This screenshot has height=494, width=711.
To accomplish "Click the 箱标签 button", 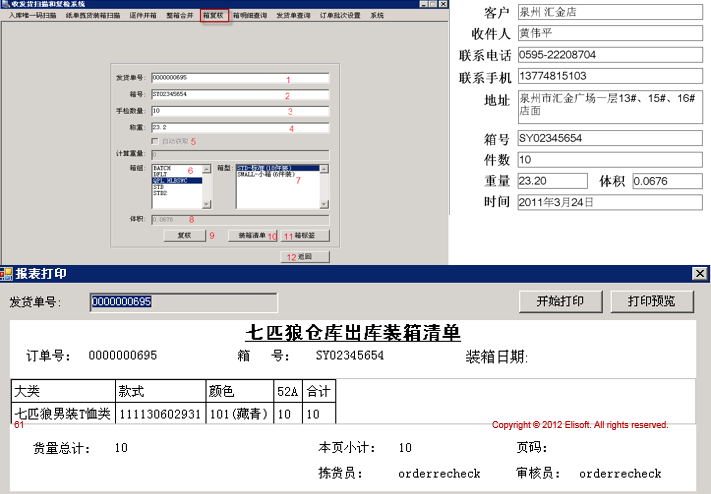I will pos(304,236).
